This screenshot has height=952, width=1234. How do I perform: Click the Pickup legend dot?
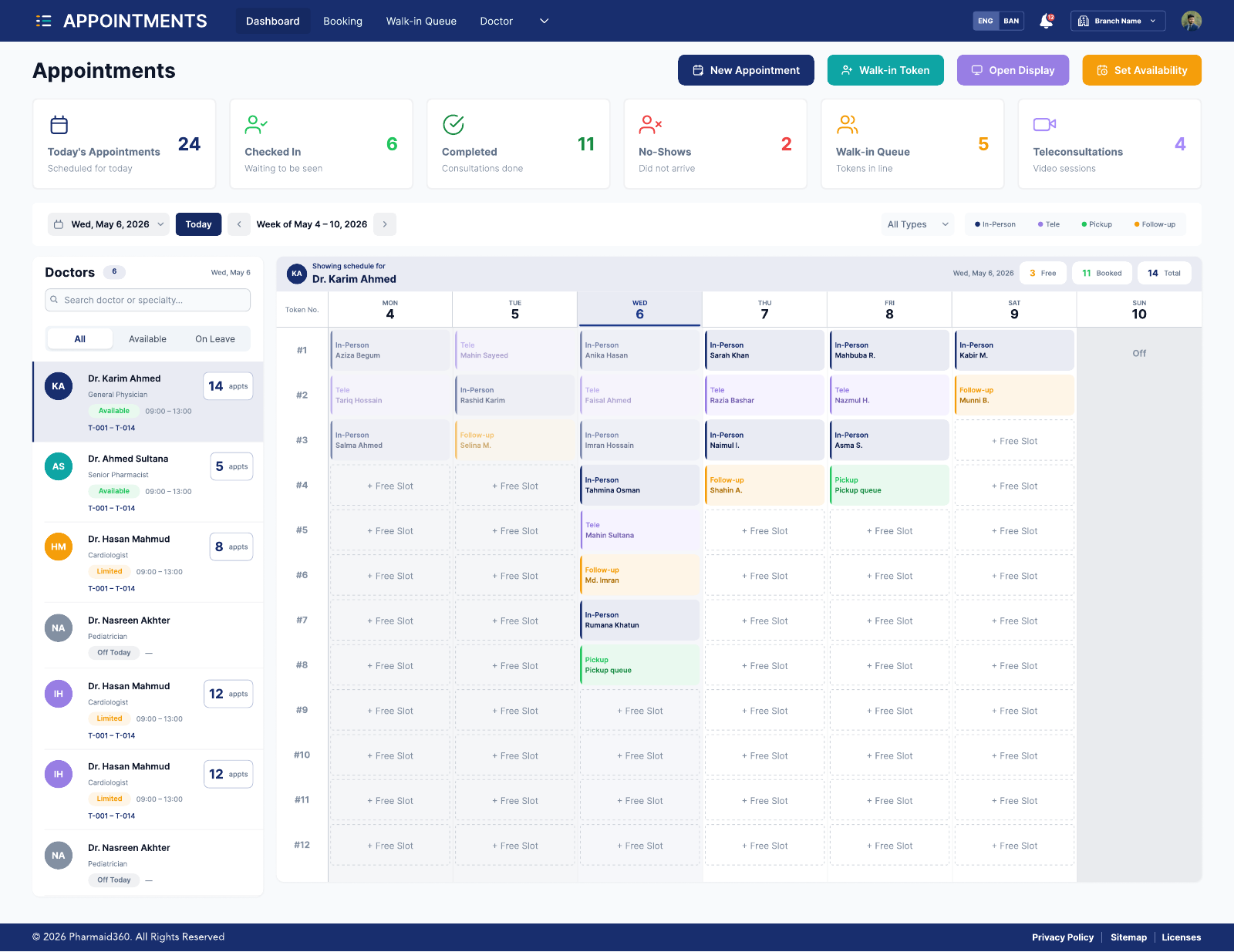[x=1084, y=224]
